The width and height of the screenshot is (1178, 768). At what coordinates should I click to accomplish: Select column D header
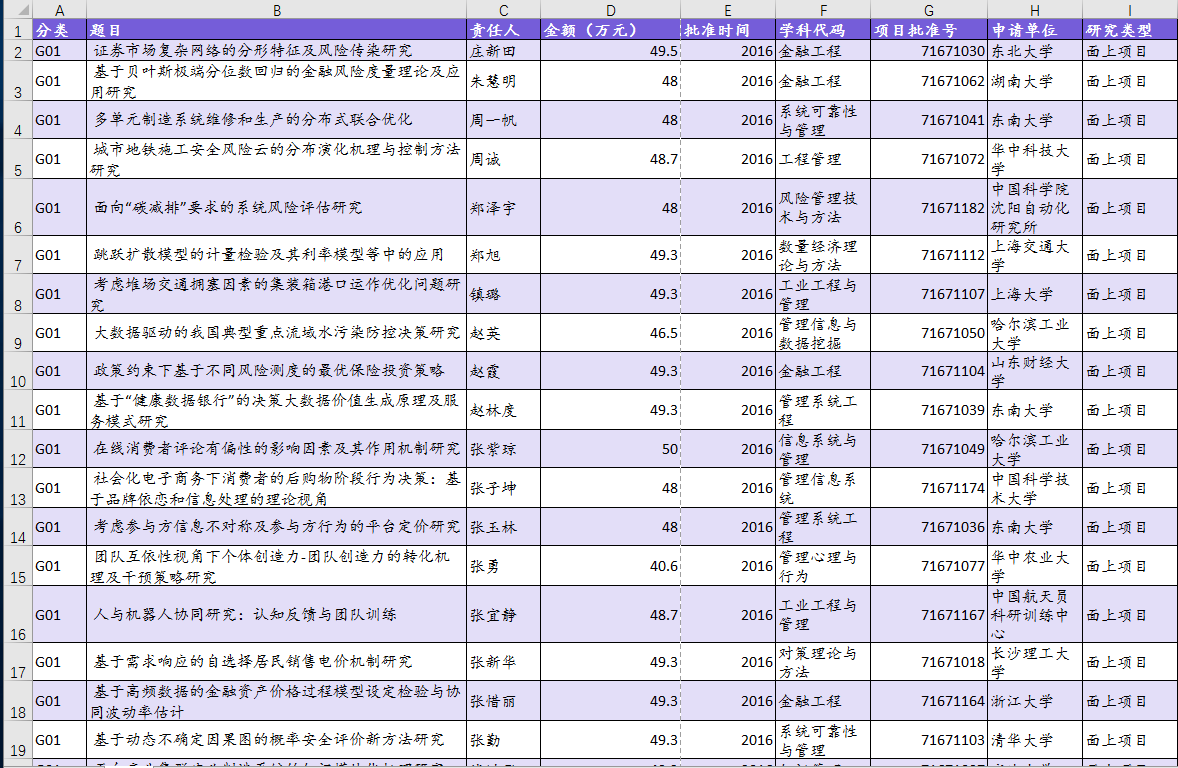pos(610,10)
